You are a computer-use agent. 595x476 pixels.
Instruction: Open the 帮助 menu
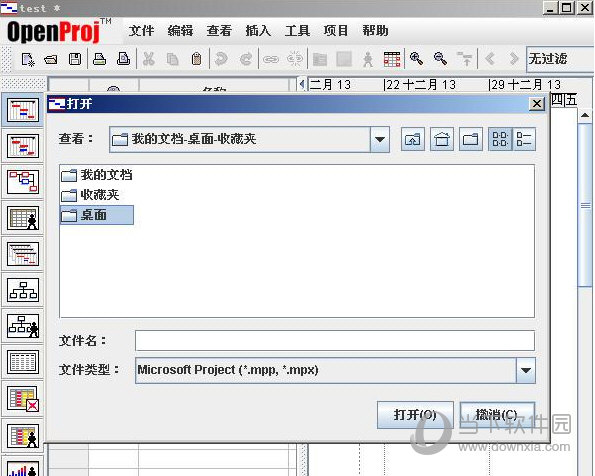point(375,30)
